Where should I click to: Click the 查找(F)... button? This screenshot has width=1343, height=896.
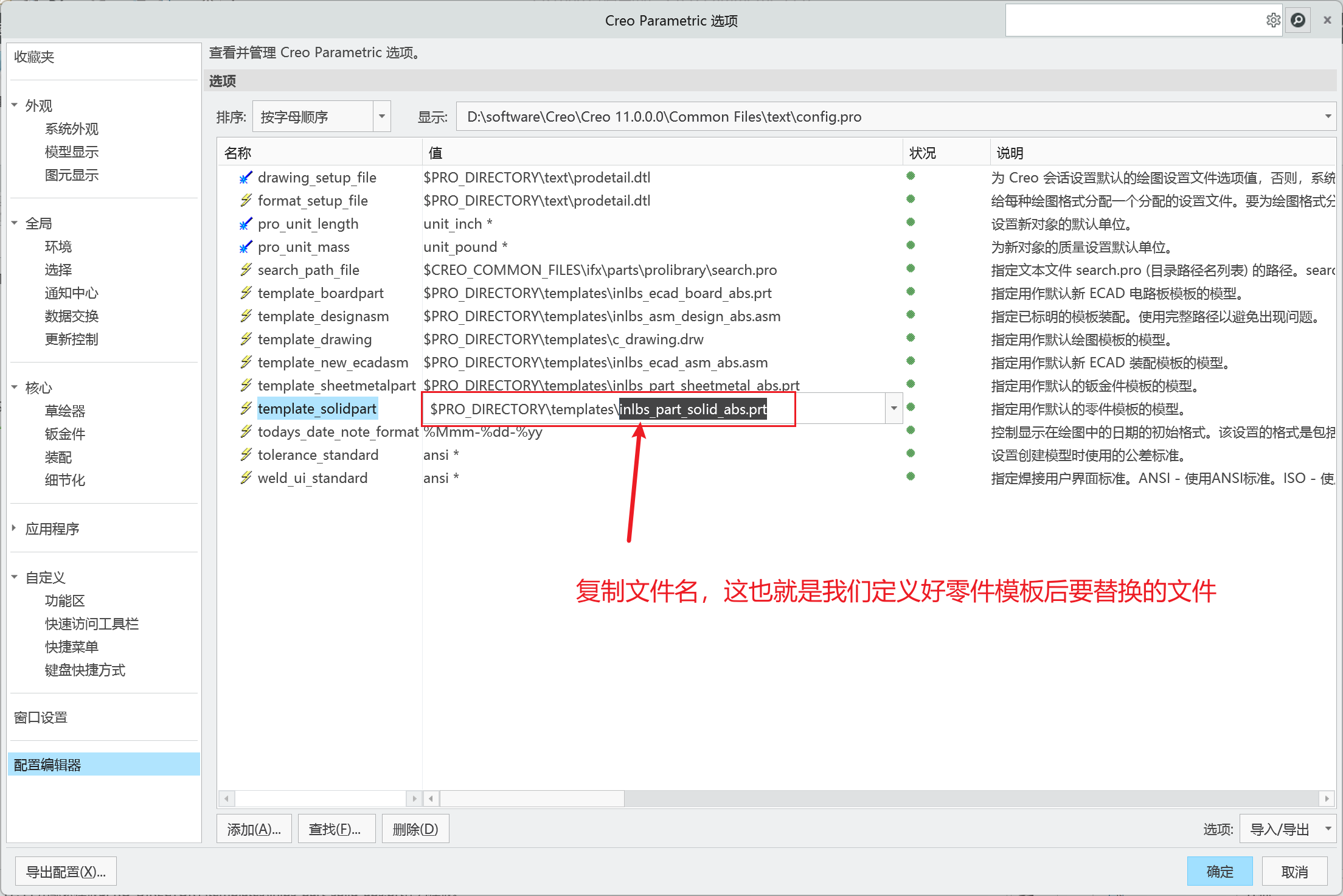[x=336, y=829]
